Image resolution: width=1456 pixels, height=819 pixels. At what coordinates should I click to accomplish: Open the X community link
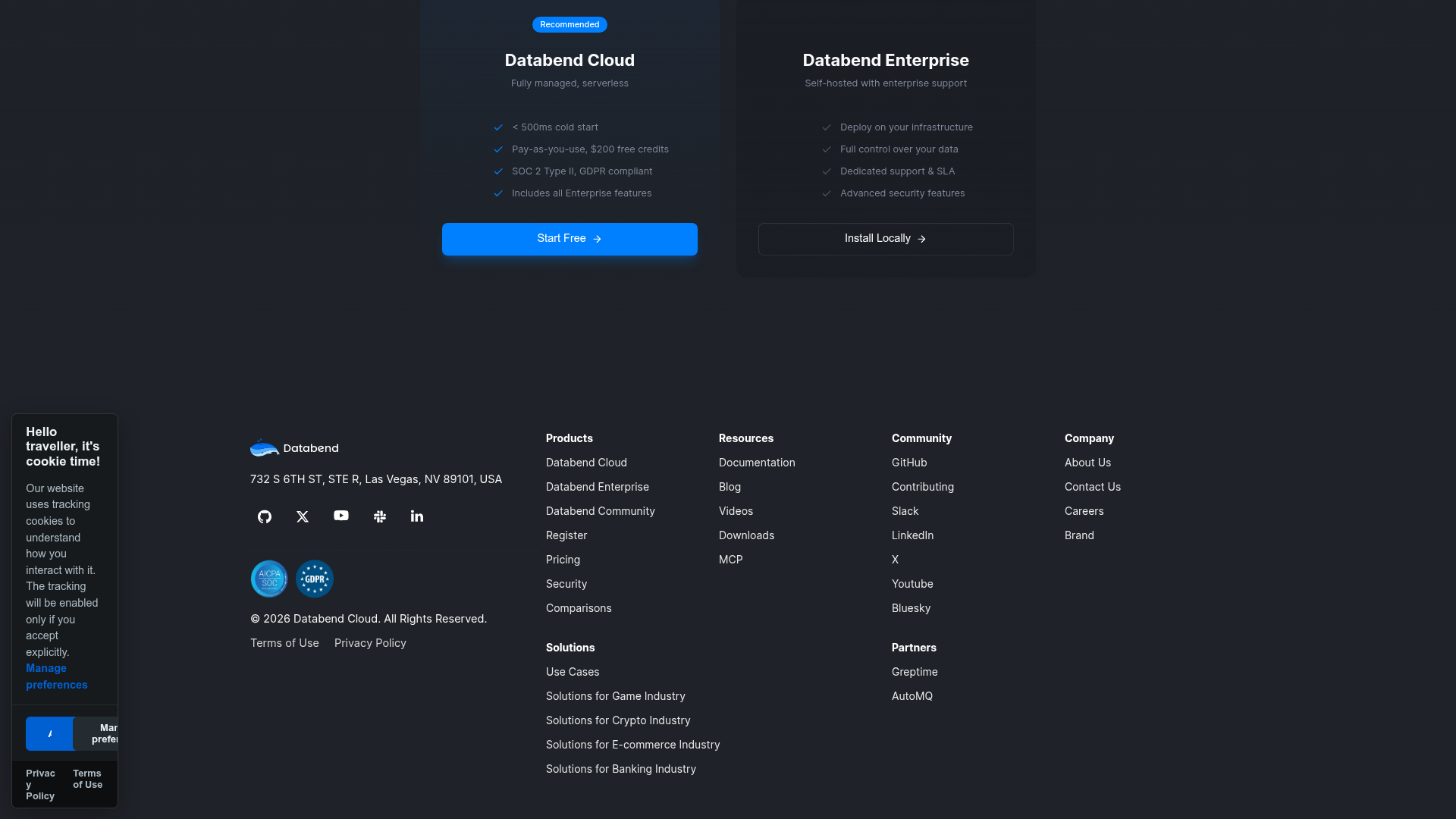pyautogui.click(x=895, y=560)
